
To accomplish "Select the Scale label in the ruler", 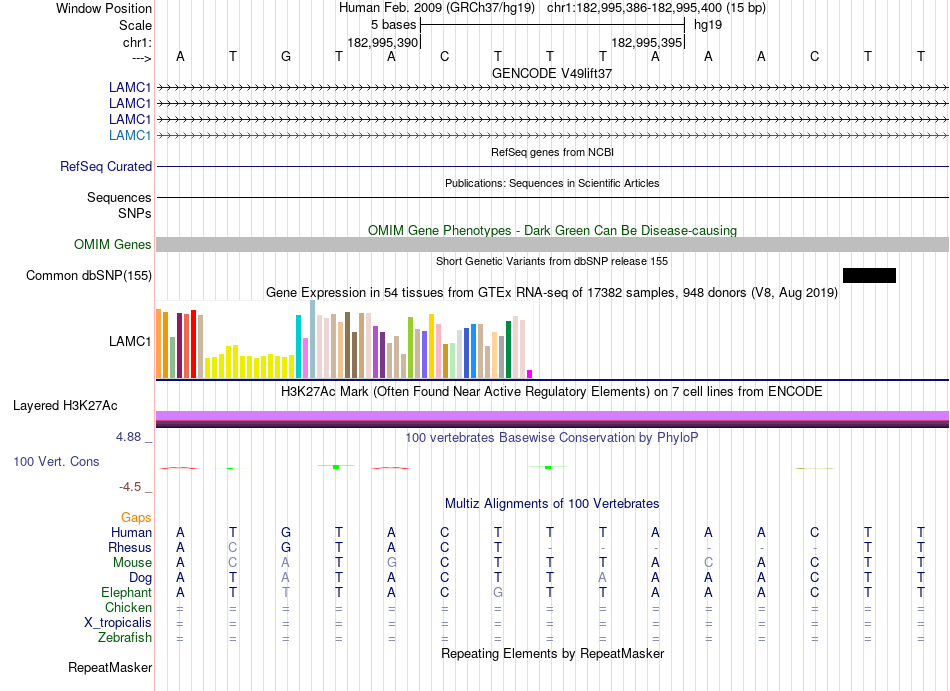I will (x=135, y=25).
